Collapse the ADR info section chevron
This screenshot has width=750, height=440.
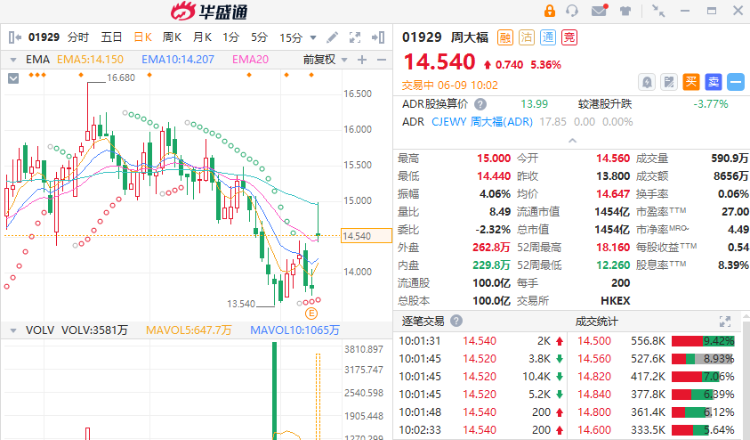pyautogui.click(x=572, y=141)
